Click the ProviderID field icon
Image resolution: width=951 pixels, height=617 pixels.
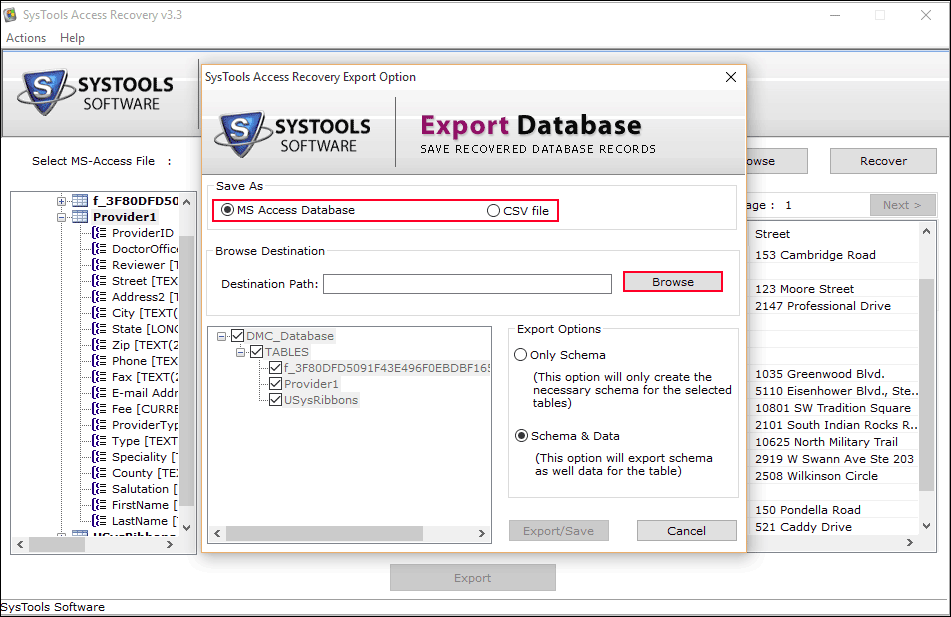click(x=99, y=233)
